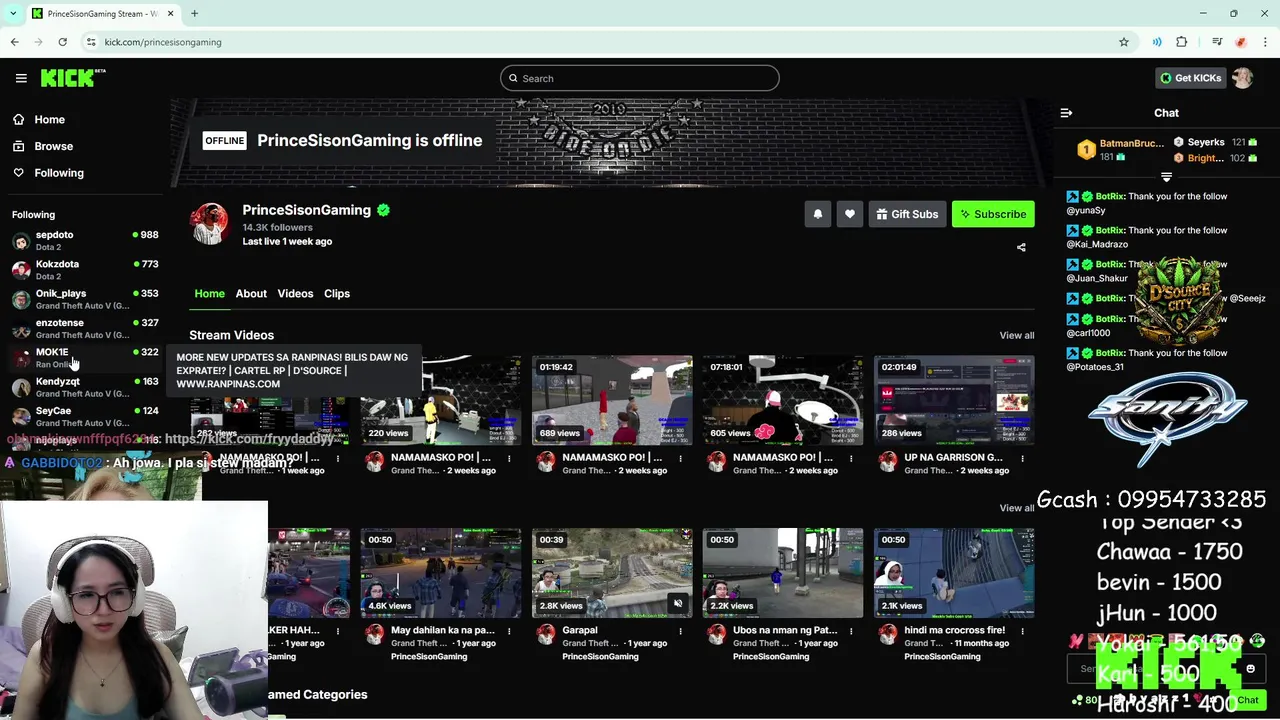Open the 4.6K views clip thumbnail

point(441,573)
